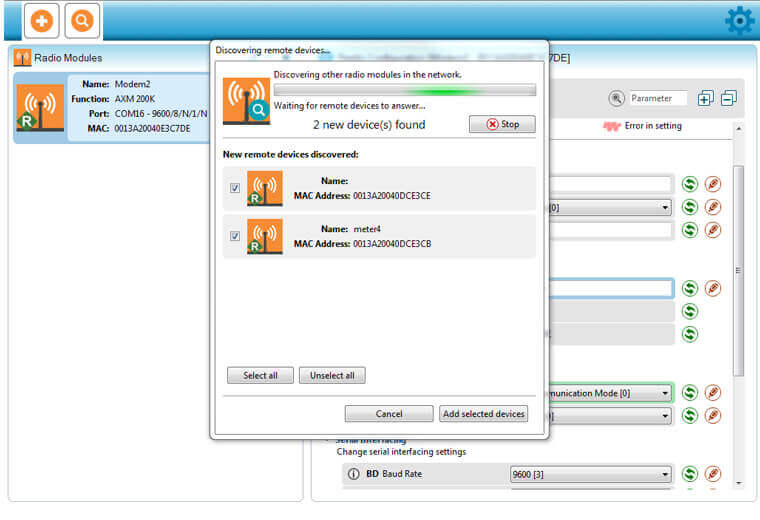Click the Unselect all button

(332, 376)
